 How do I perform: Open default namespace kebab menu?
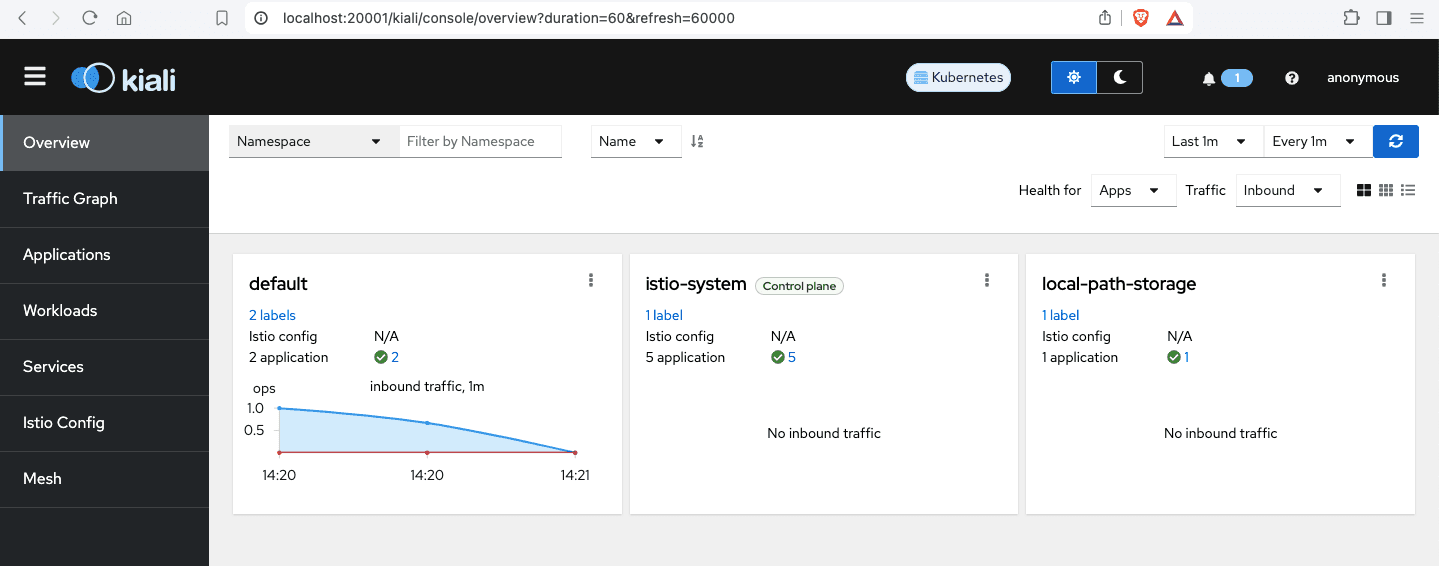pos(591,280)
